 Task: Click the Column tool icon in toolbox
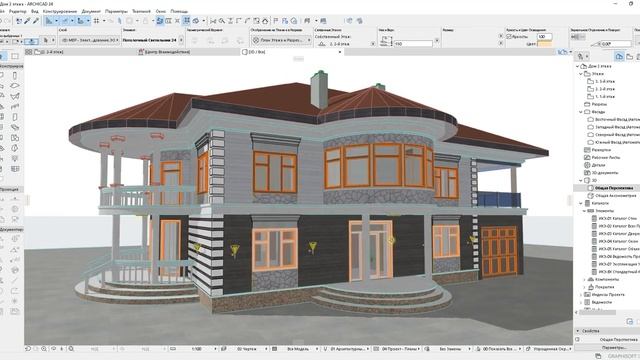pyautogui.click(x=15, y=76)
